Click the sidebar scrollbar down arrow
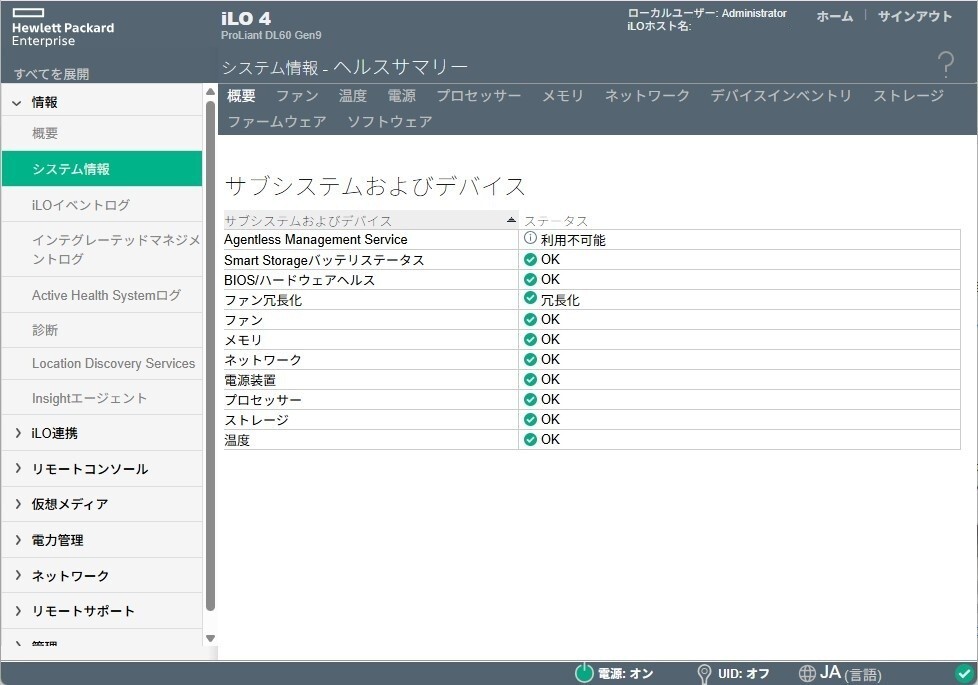 point(210,638)
